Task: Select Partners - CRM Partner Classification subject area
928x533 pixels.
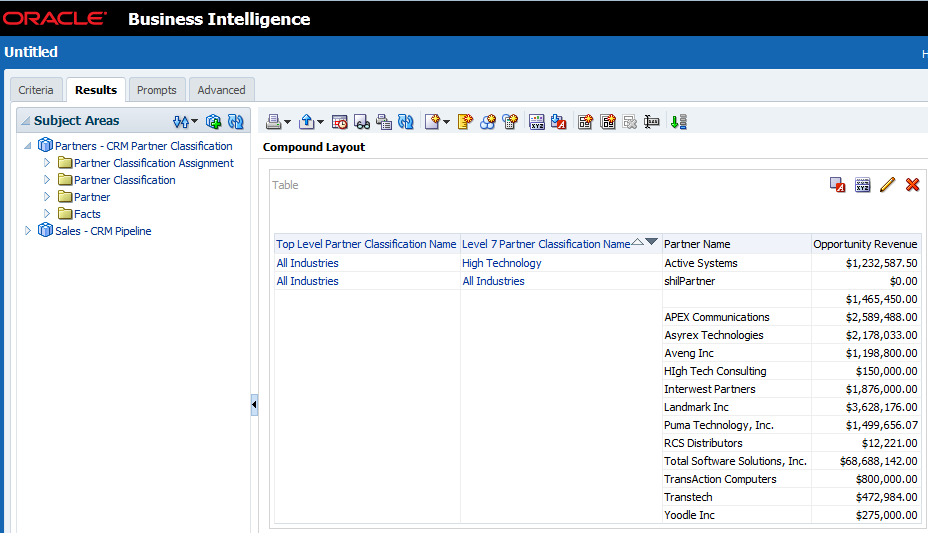Action: 144,146
